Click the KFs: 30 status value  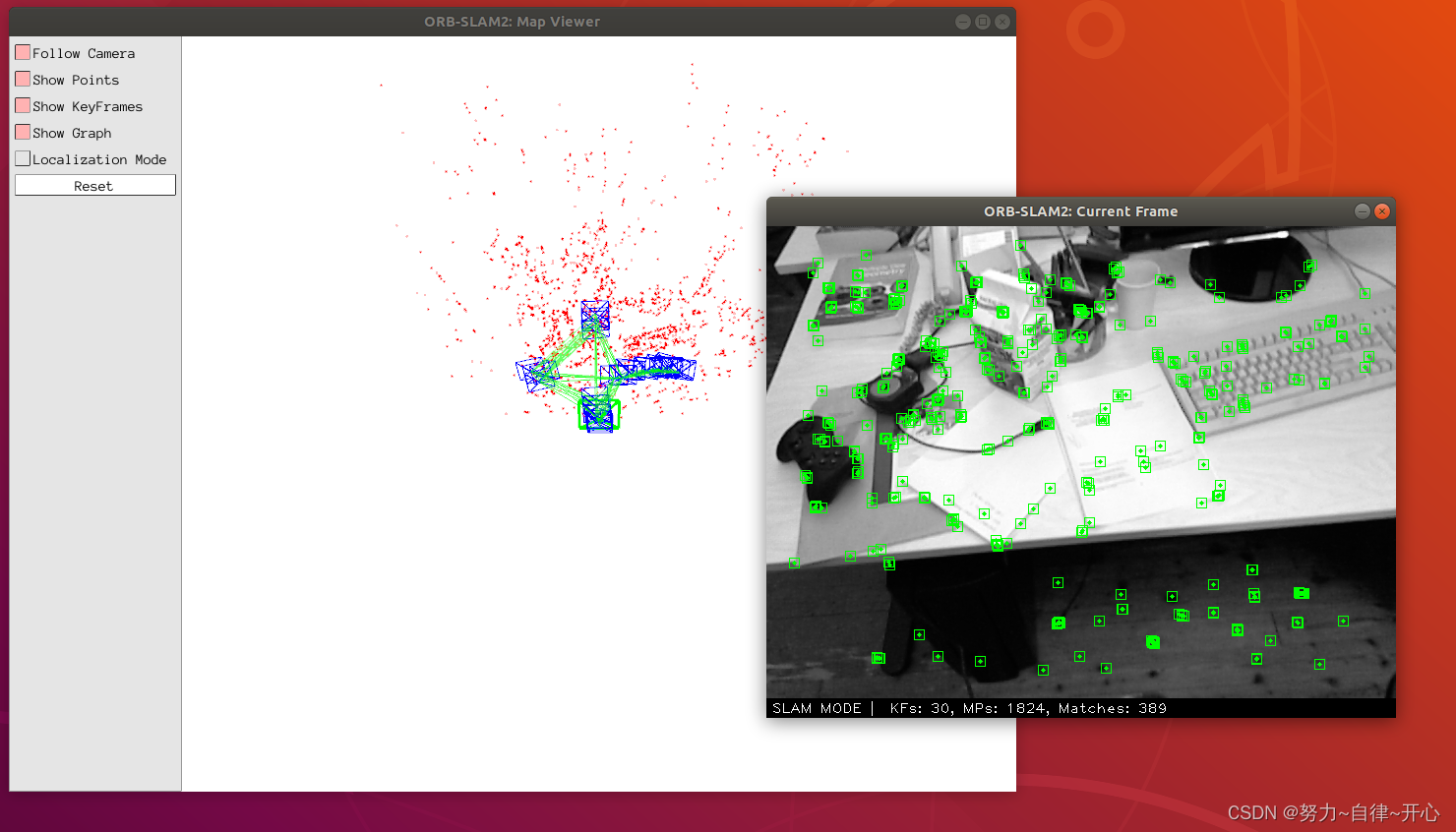(920, 708)
